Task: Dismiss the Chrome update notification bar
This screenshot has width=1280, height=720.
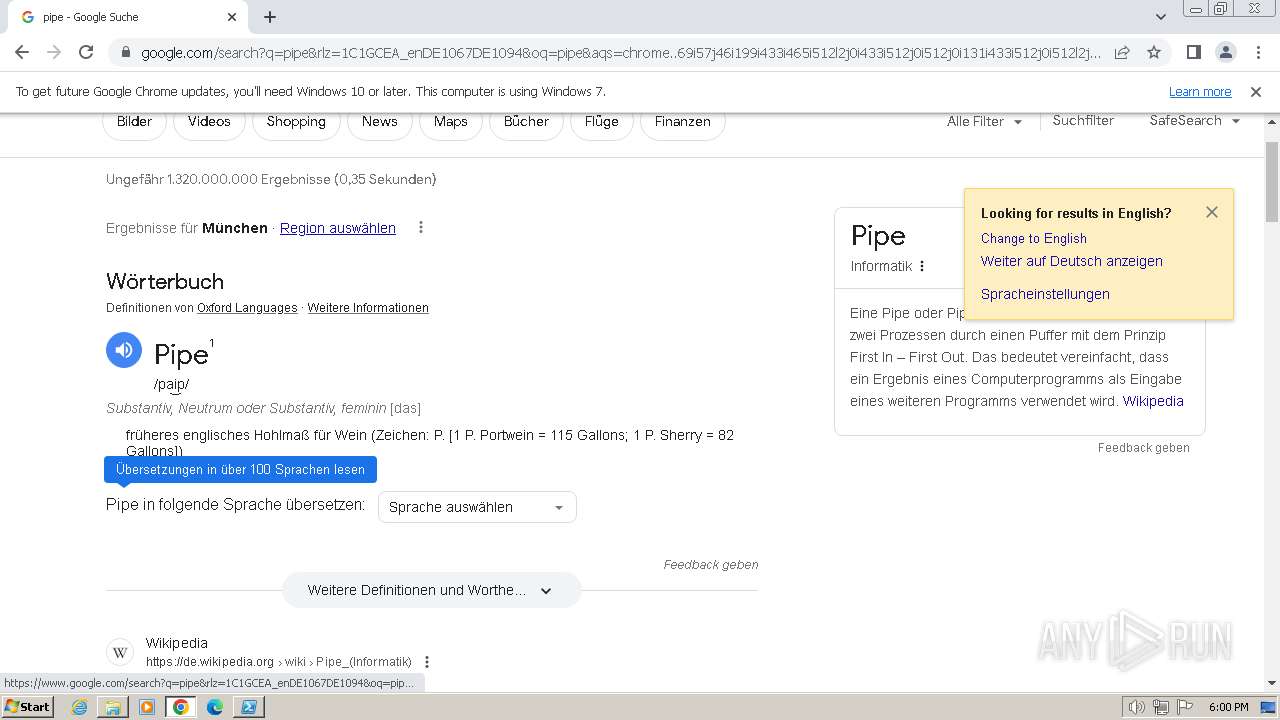Action: pos(1256,91)
